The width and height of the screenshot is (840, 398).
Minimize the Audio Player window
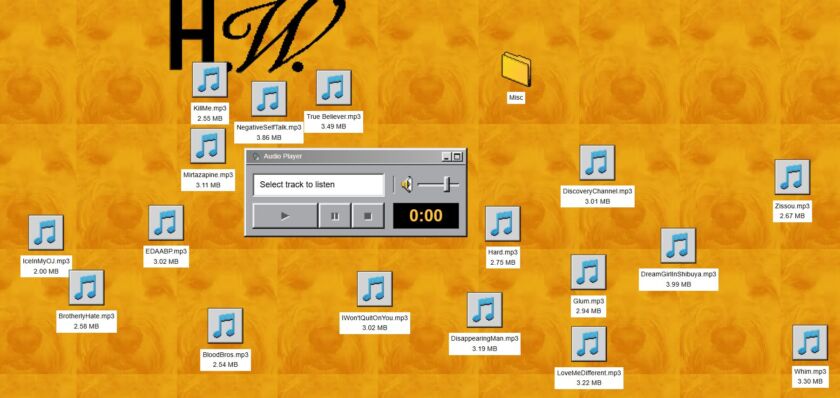click(446, 156)
